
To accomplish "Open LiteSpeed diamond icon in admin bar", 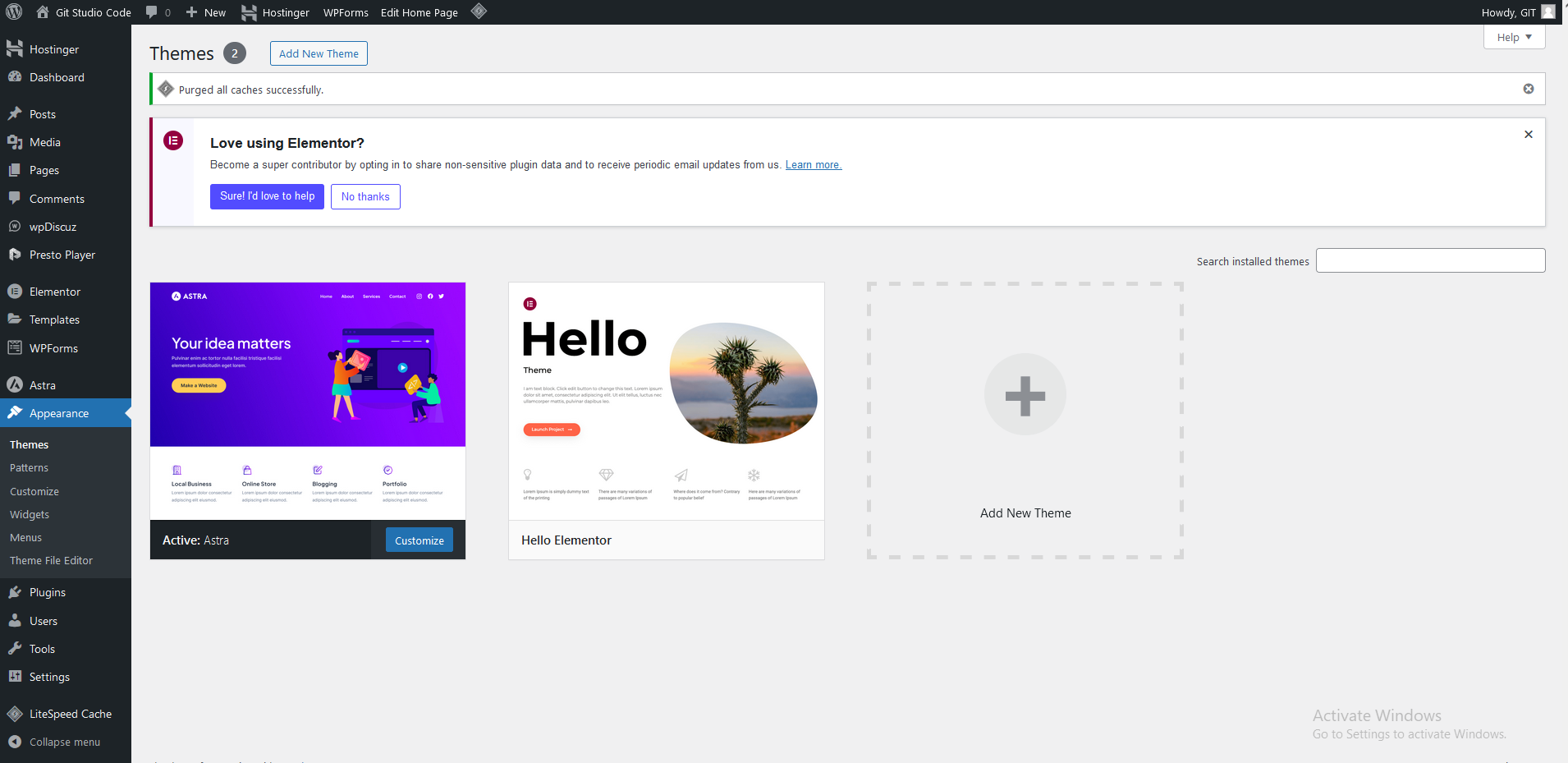I will click(479, 11).
